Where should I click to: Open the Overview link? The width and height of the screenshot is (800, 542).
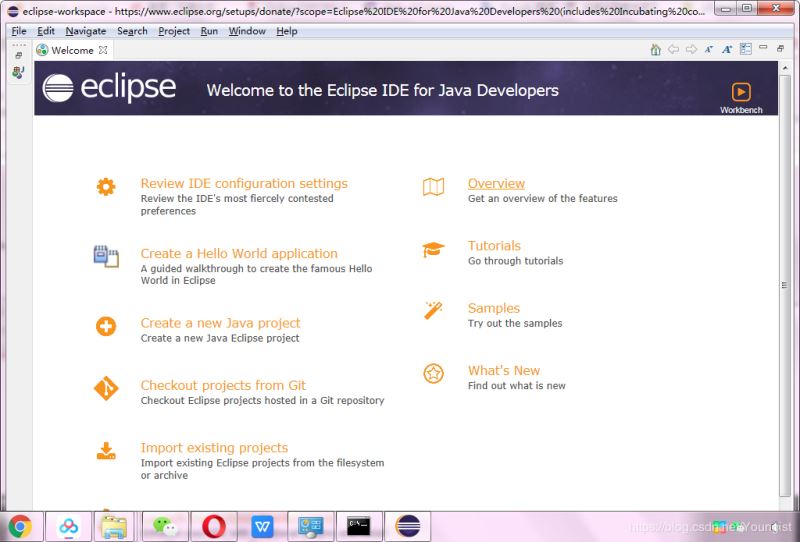(x=496, y=184)
